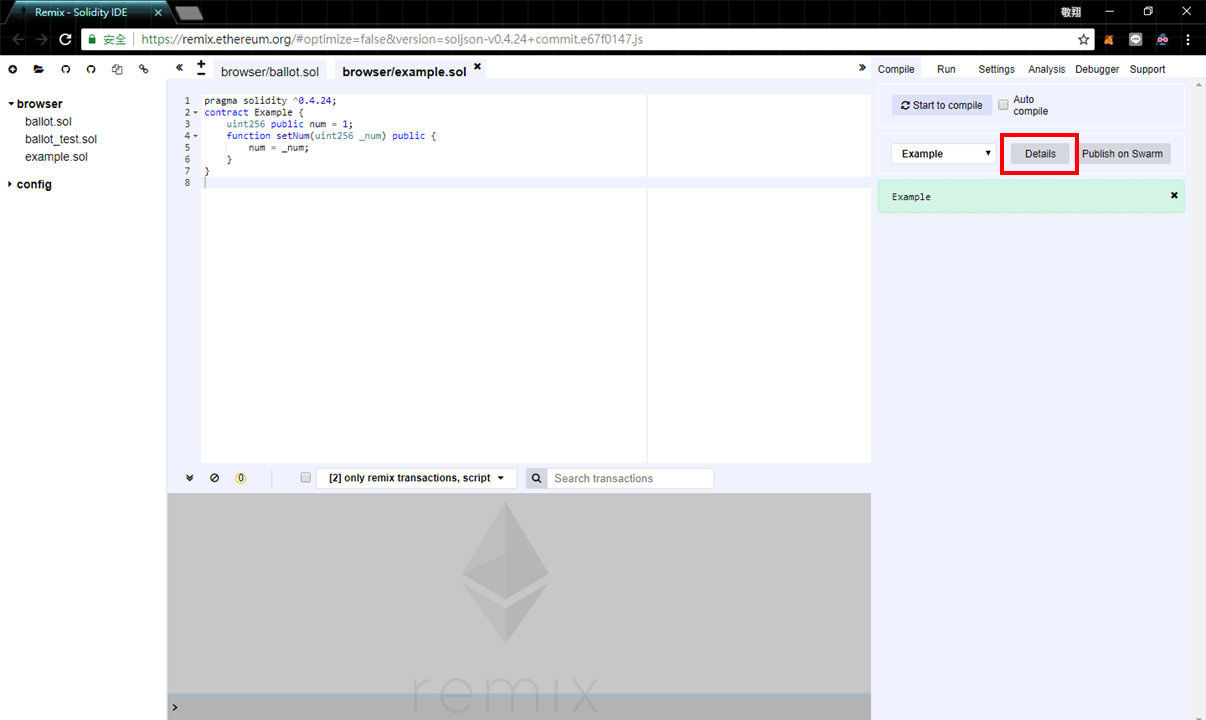Screen dimensions: 1206x720
Task: Click the pending transactions counter badge
Action: coord(240,478)
